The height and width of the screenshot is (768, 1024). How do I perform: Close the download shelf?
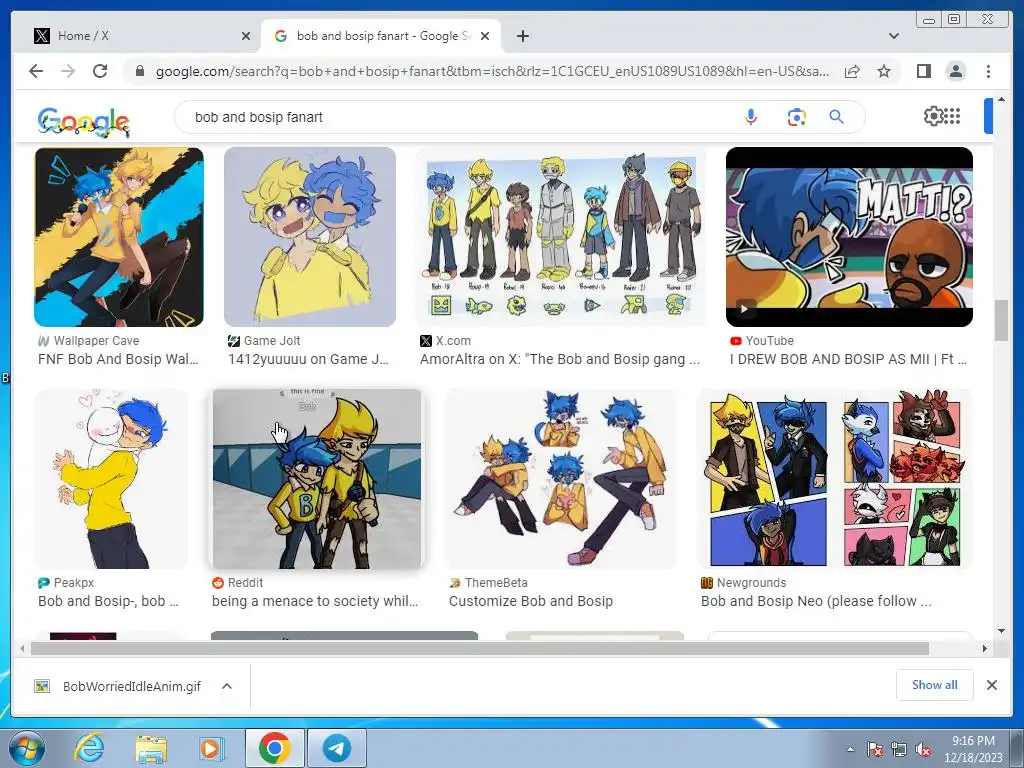[x=991, y=684]
